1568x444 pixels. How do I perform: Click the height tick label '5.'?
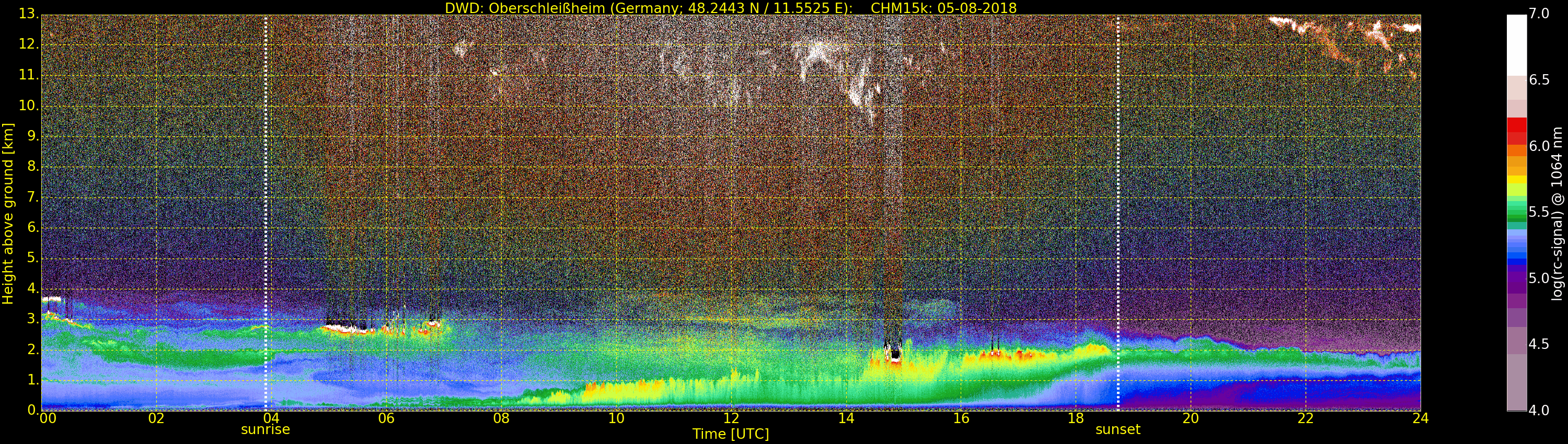[x=33, y=258]
